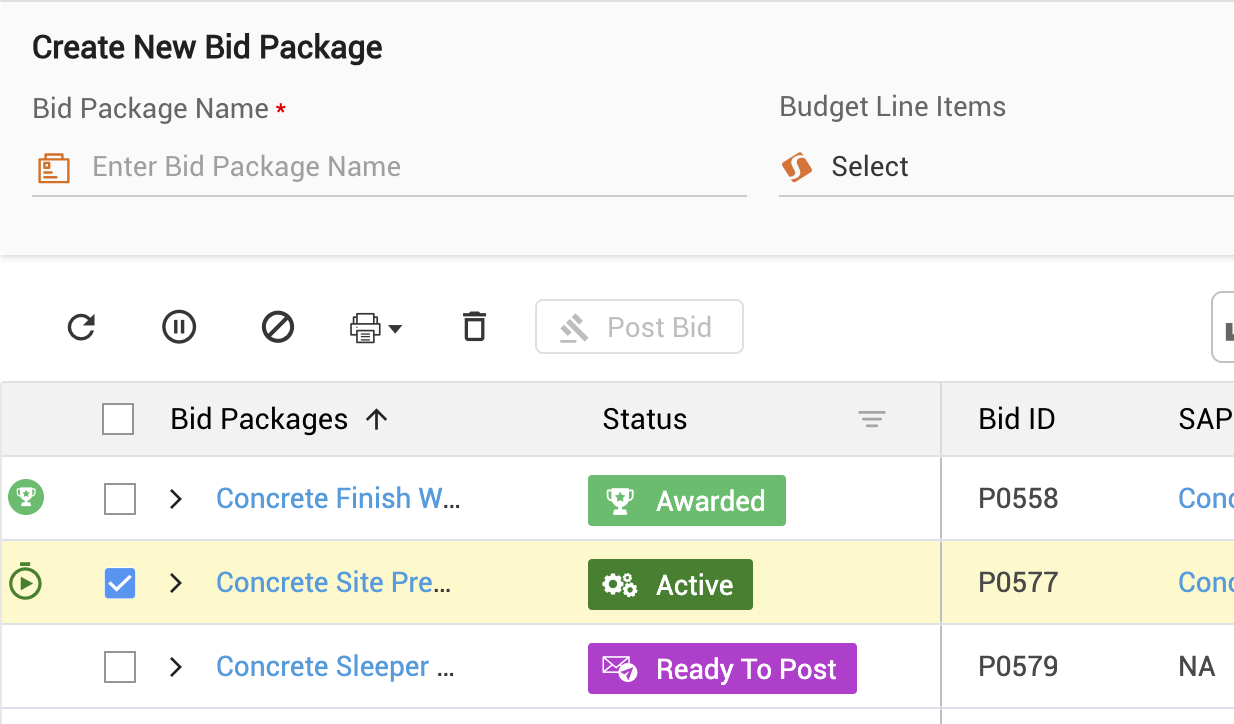Screen dimensions: 1234x724
Task: Expand the Concrete Site Pre... row
Action: click(x=176, y=583)
